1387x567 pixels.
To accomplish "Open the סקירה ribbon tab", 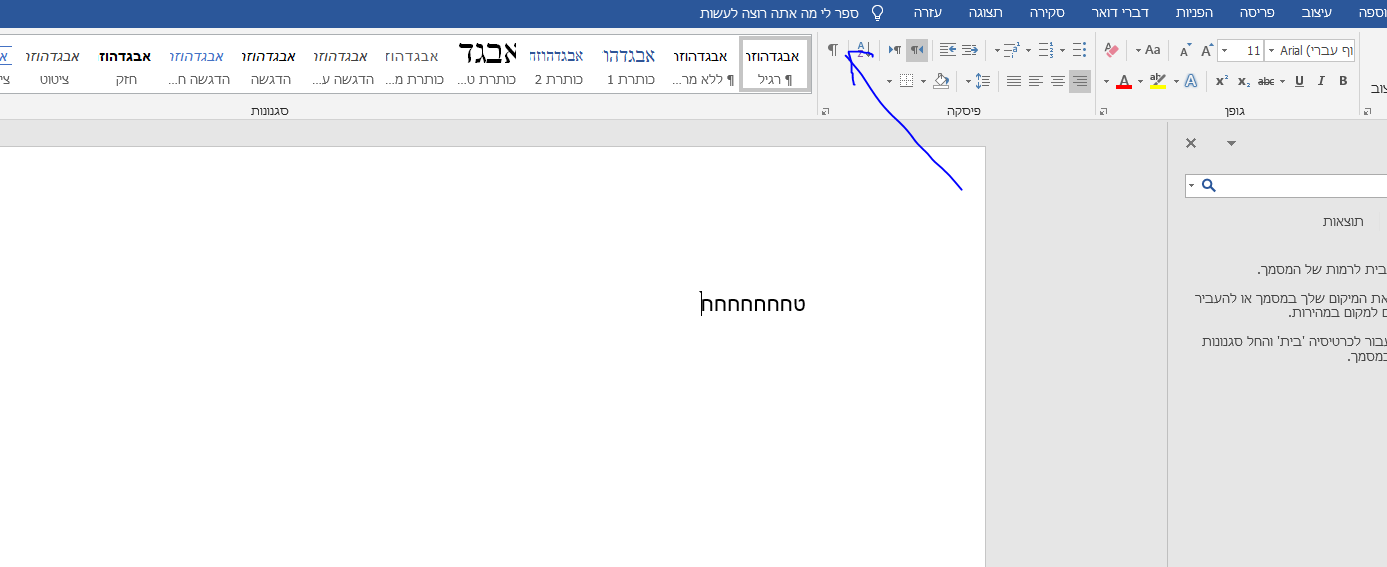I will click(x=1047, y=13).
